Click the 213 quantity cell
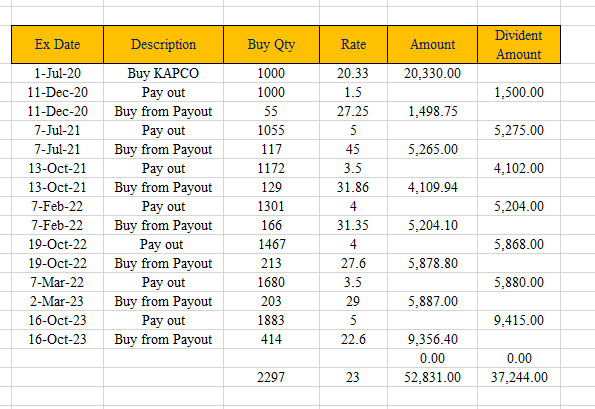The width and height of the screenshot is (595, 409). point(271,263)
